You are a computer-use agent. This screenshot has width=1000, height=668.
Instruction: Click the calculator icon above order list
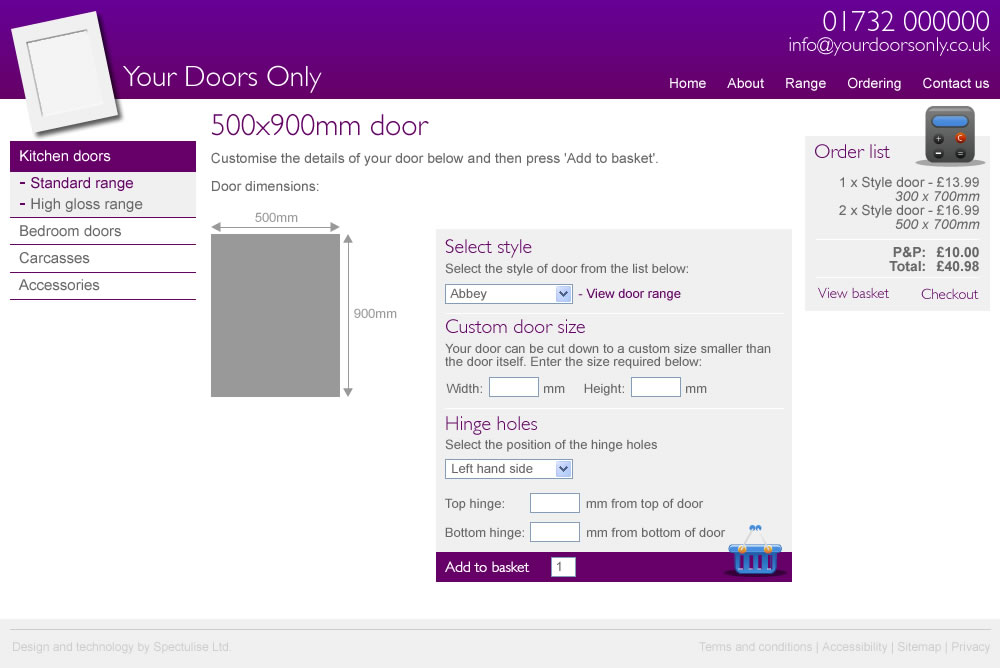coord(949,135)
